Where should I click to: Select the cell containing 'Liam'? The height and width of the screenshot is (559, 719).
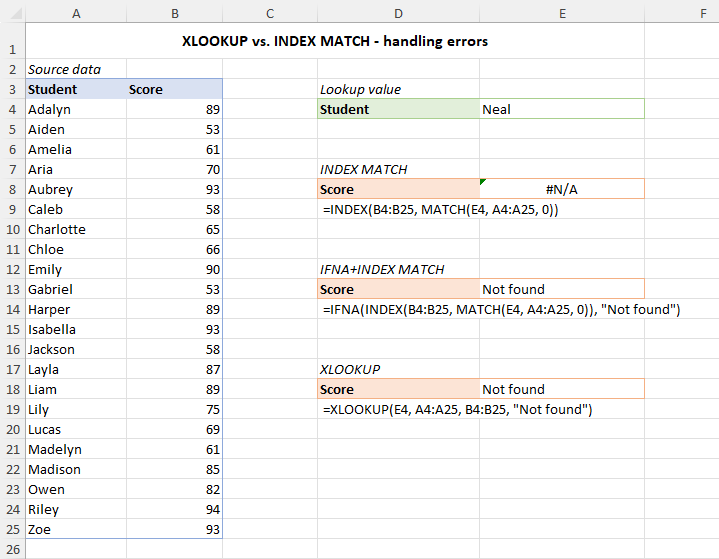click(x=76, y=389)
